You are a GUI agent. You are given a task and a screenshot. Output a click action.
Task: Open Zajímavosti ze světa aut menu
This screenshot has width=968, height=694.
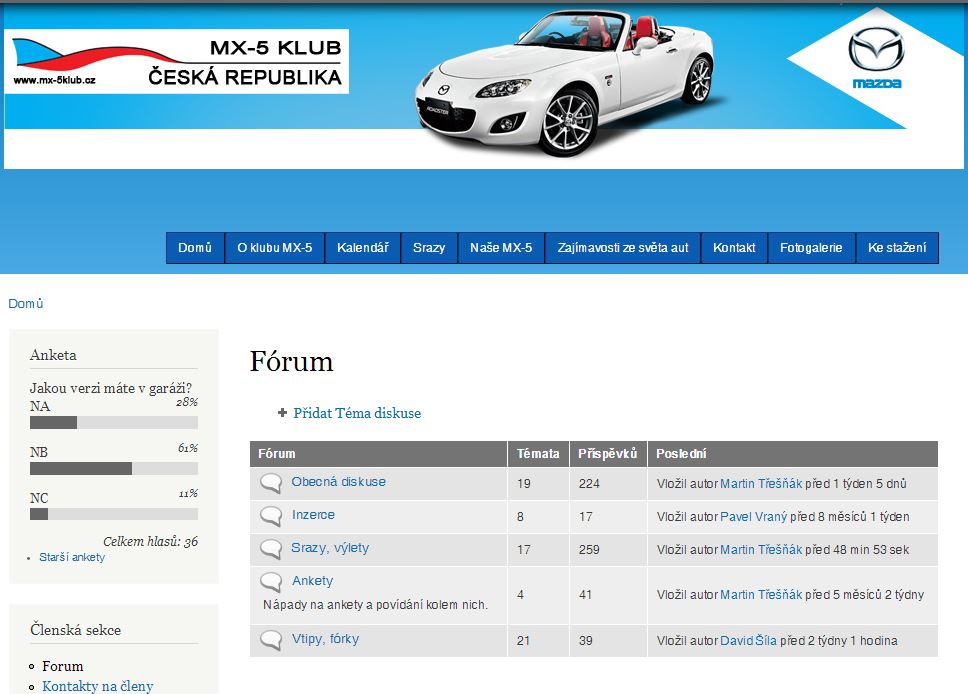[x=622, y=248]
